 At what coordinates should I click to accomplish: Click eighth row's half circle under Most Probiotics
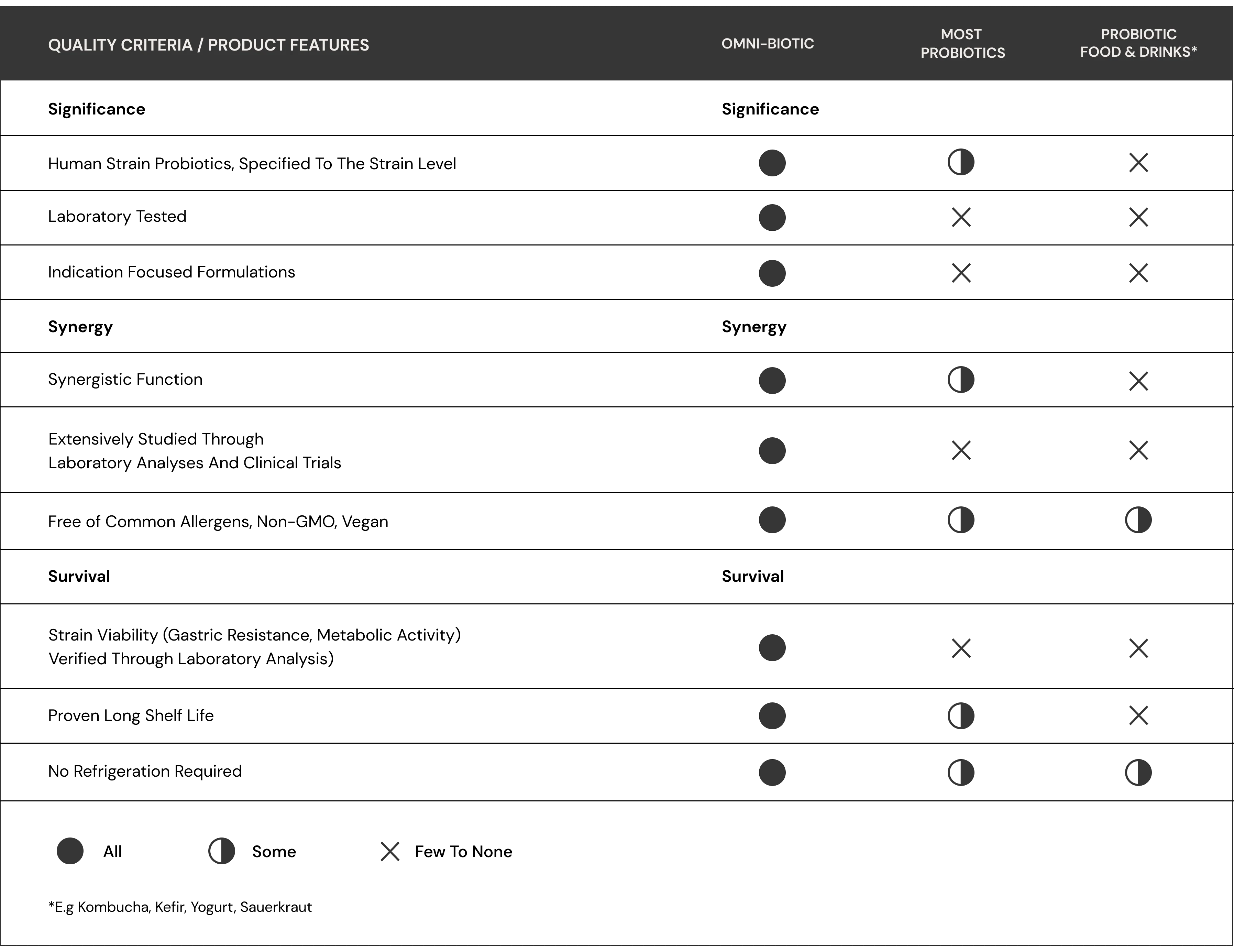(x=960, y=716)
